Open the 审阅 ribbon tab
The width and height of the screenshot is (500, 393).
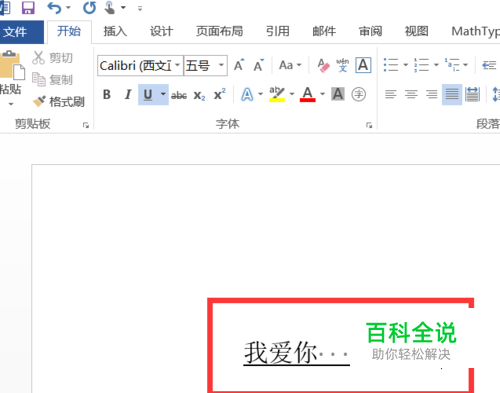(370, 31)
